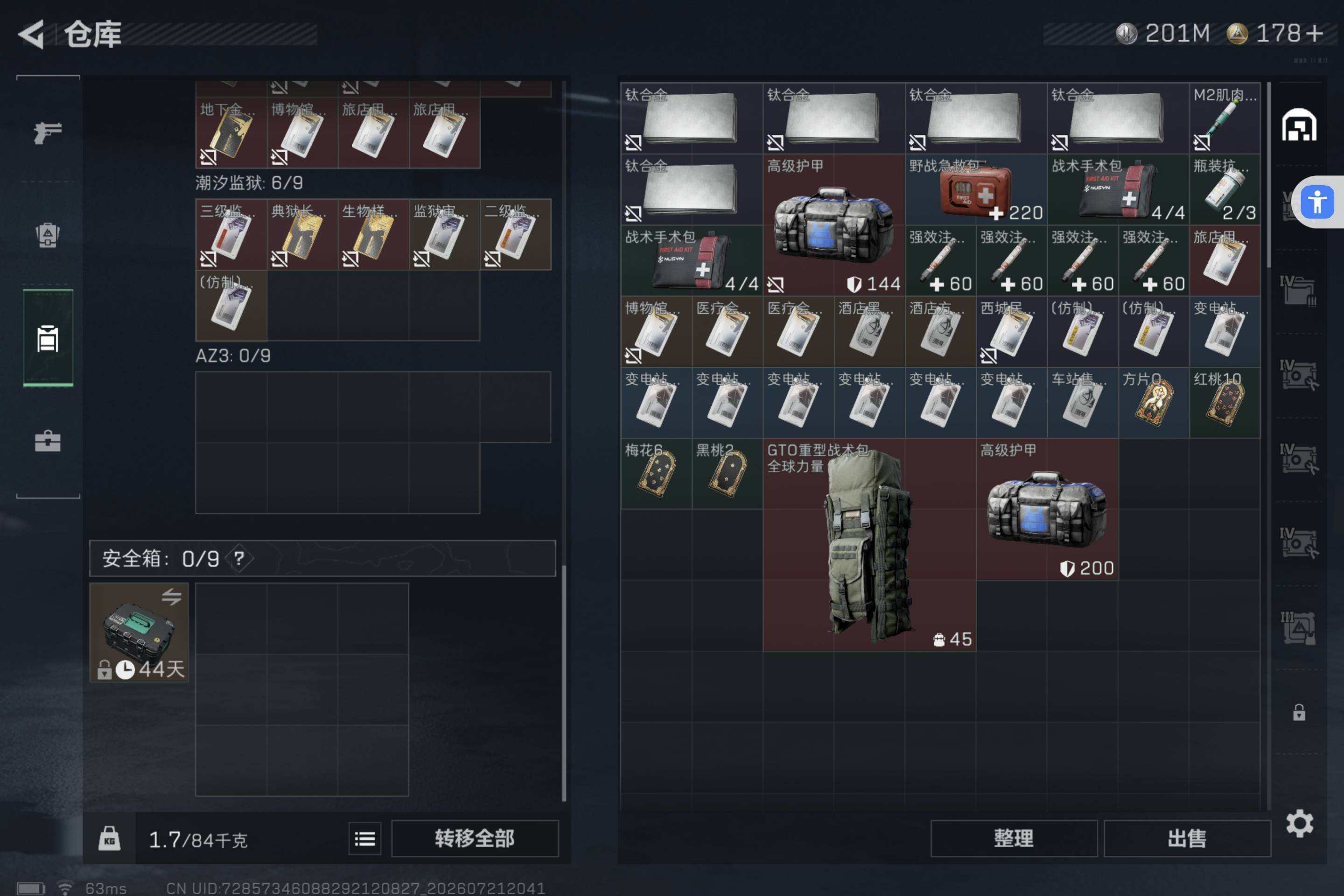Click the question mark beside 安全箱
This screenshot has width=1344, height=896.
[x=239, y=558]
